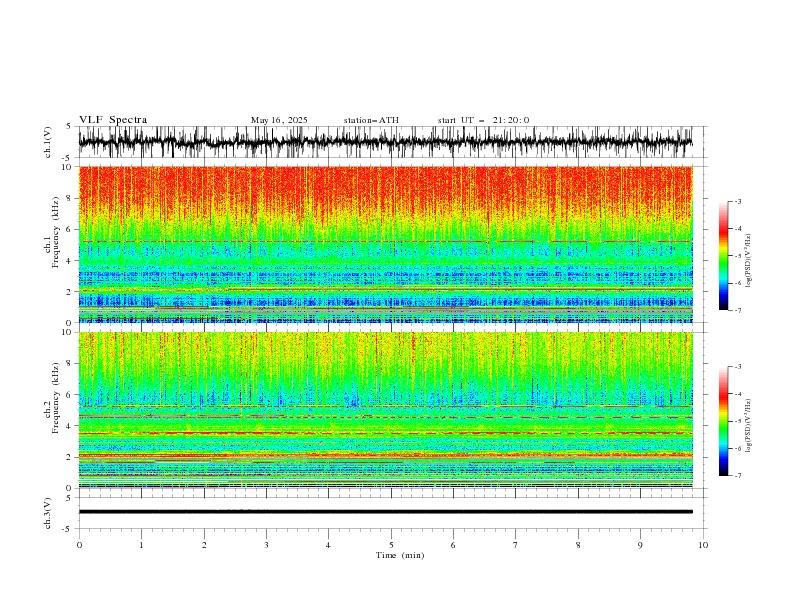Click the ch.1 spectrogram color scale bar
Screen dimensions: 792x612
point(723,255)
